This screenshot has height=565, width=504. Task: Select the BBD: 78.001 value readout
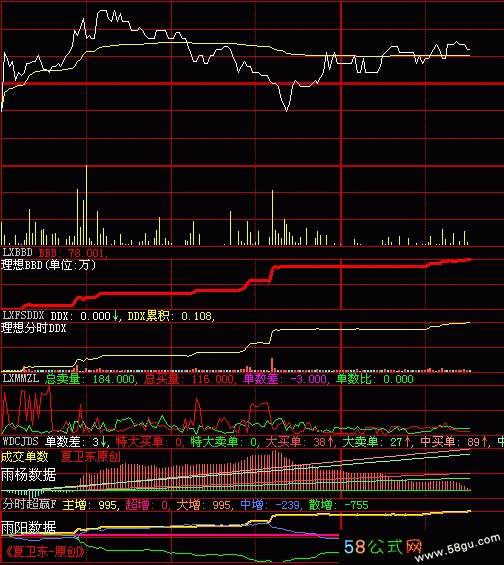[73, 253]
